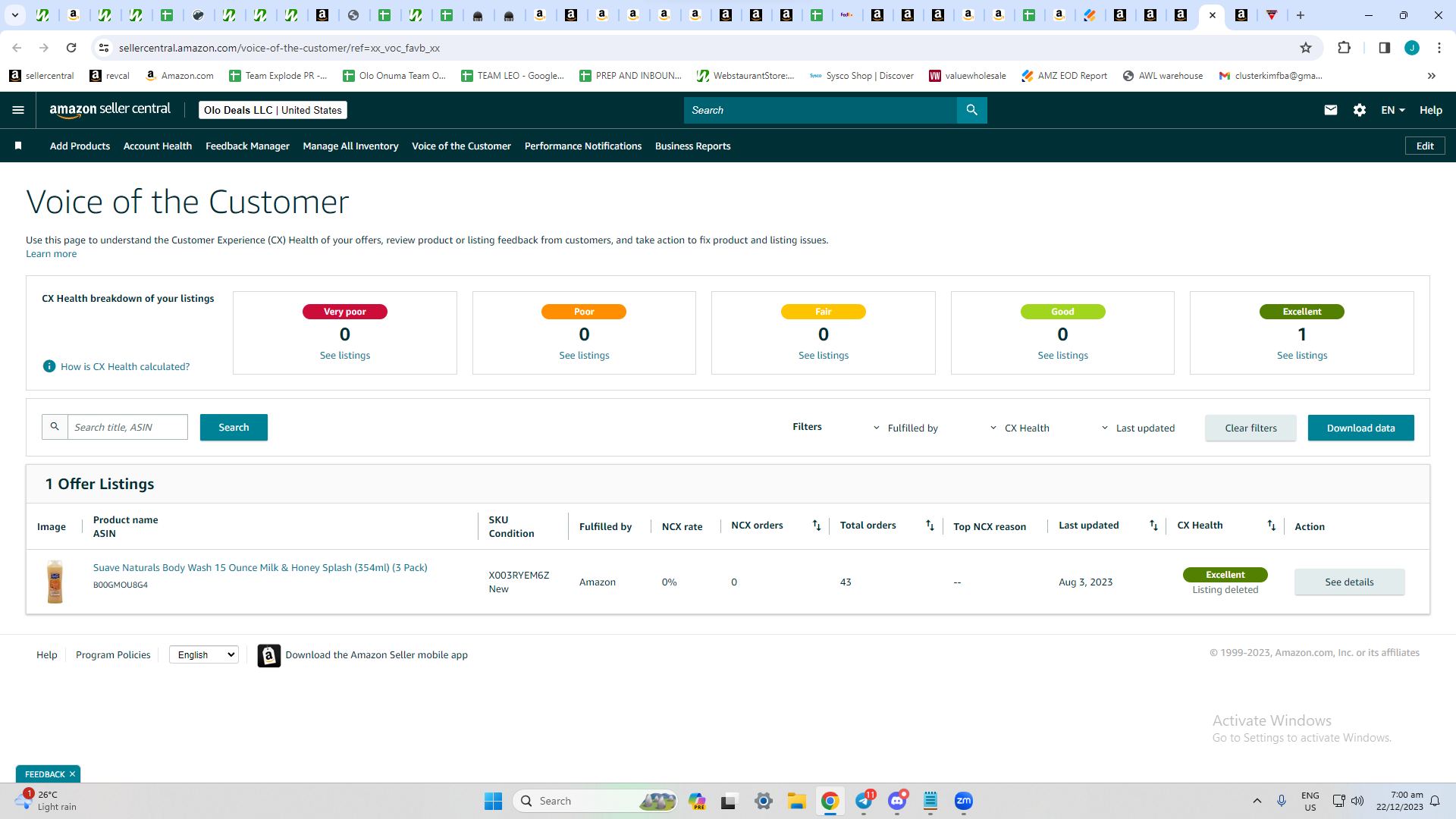Image resolution: width=1456 pixels, height=819 pixels.
Task: Toggle the browser side panel icon
Action: [x=1384, y=48]
